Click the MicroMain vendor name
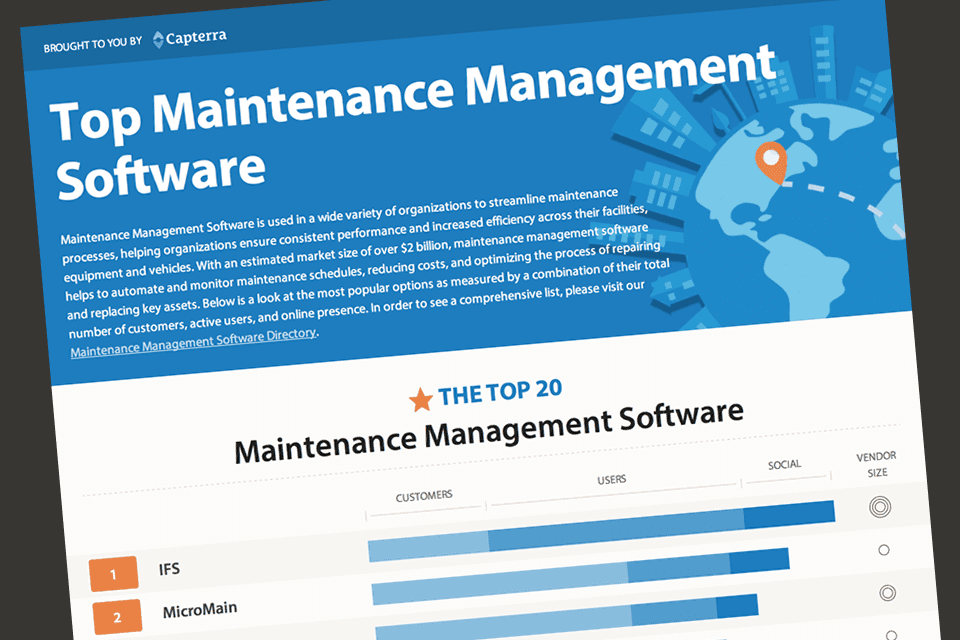 click(x=200, y=610)
